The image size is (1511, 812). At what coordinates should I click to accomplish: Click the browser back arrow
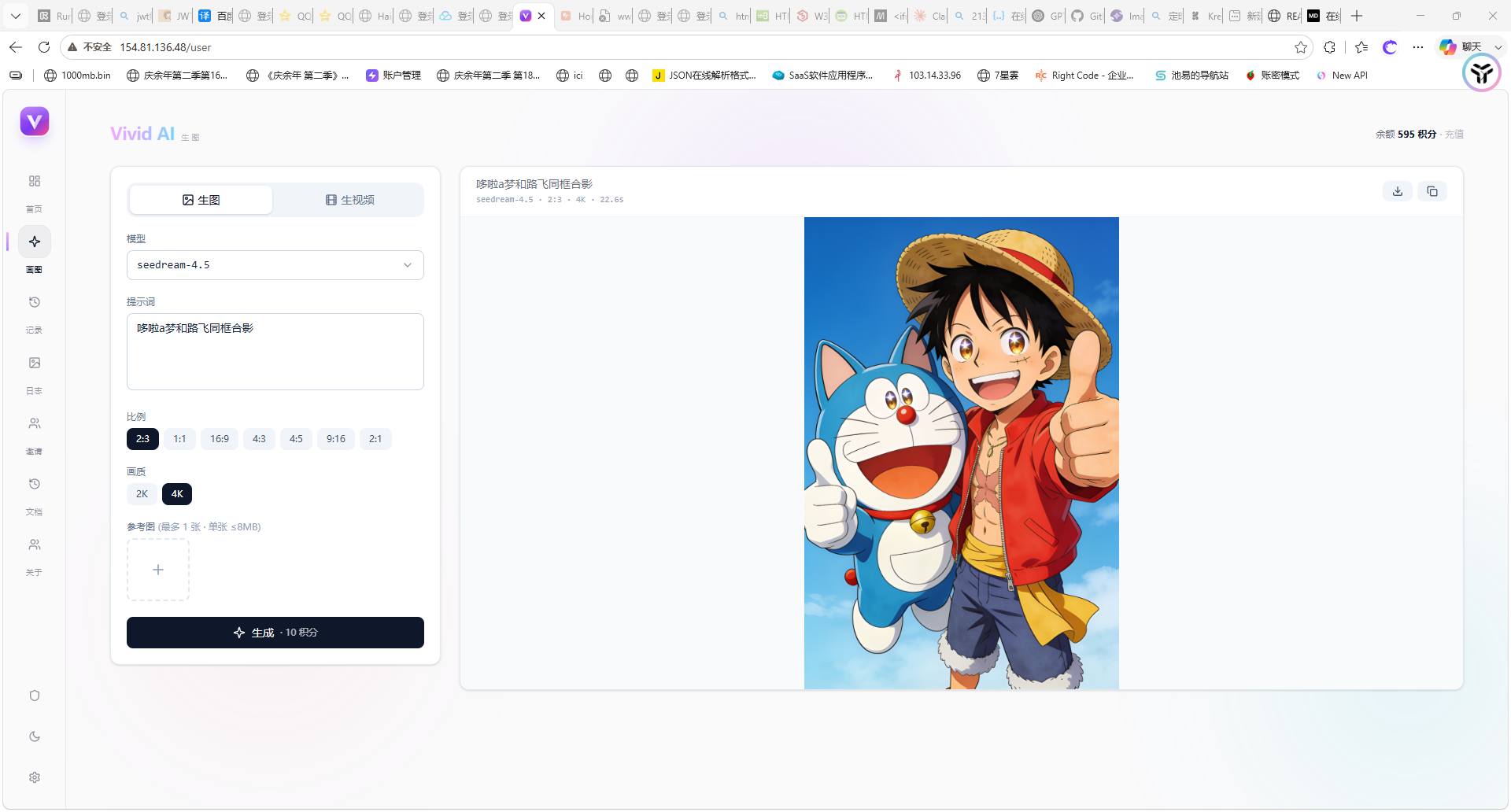click(x=16, y=47)
